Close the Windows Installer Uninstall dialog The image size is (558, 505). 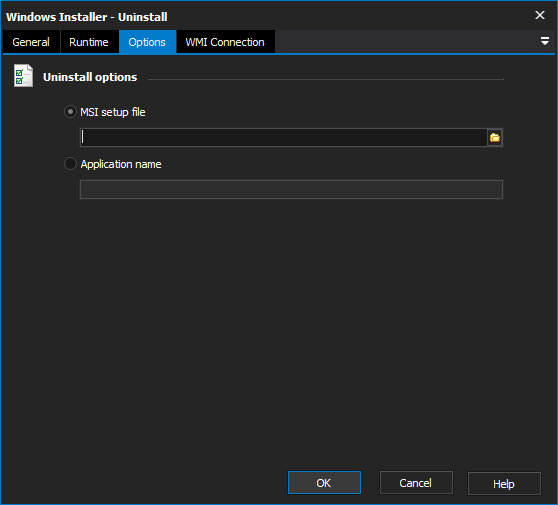[x=540, y=15]
